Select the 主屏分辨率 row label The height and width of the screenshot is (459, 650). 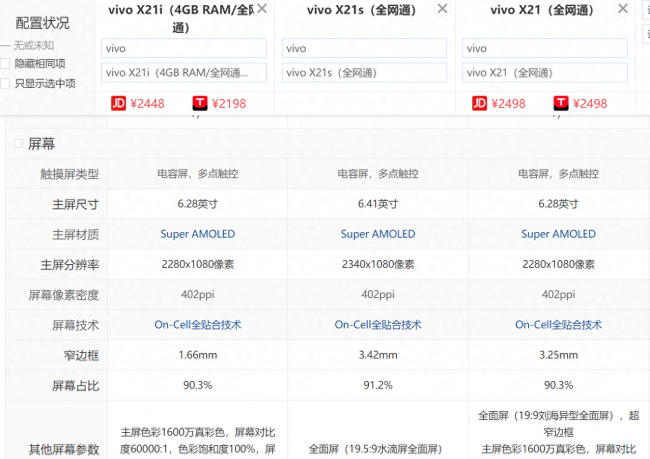click(x=70, y=265)
